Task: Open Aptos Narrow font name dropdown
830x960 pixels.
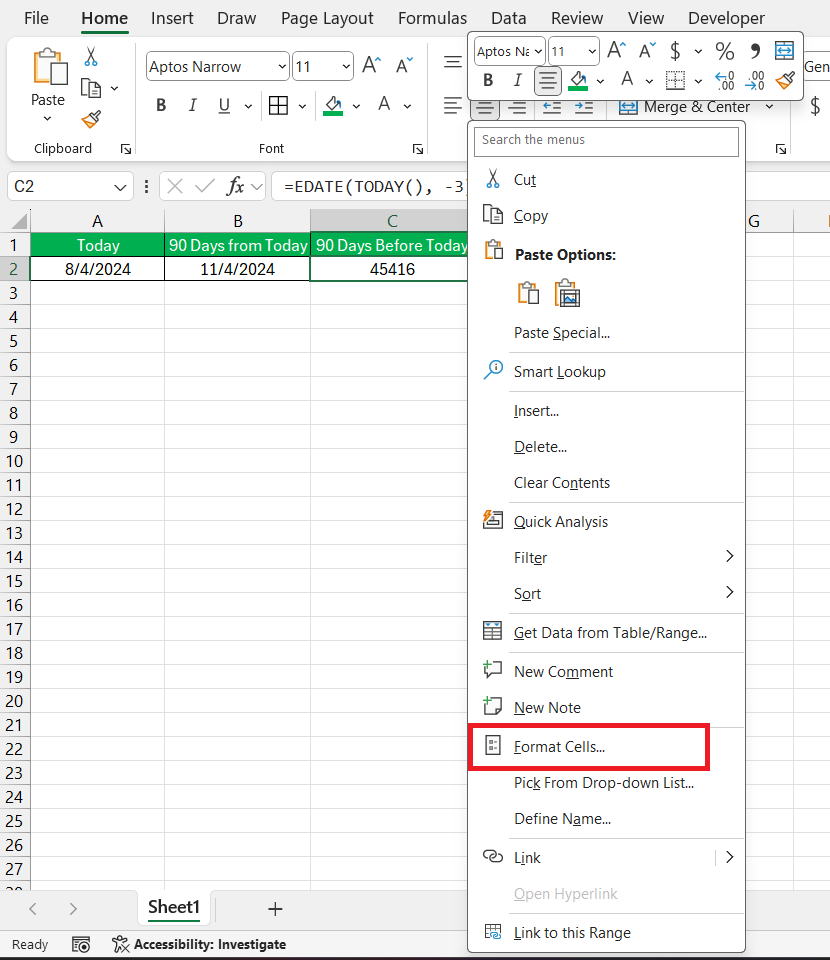Action: click(282, 66)
